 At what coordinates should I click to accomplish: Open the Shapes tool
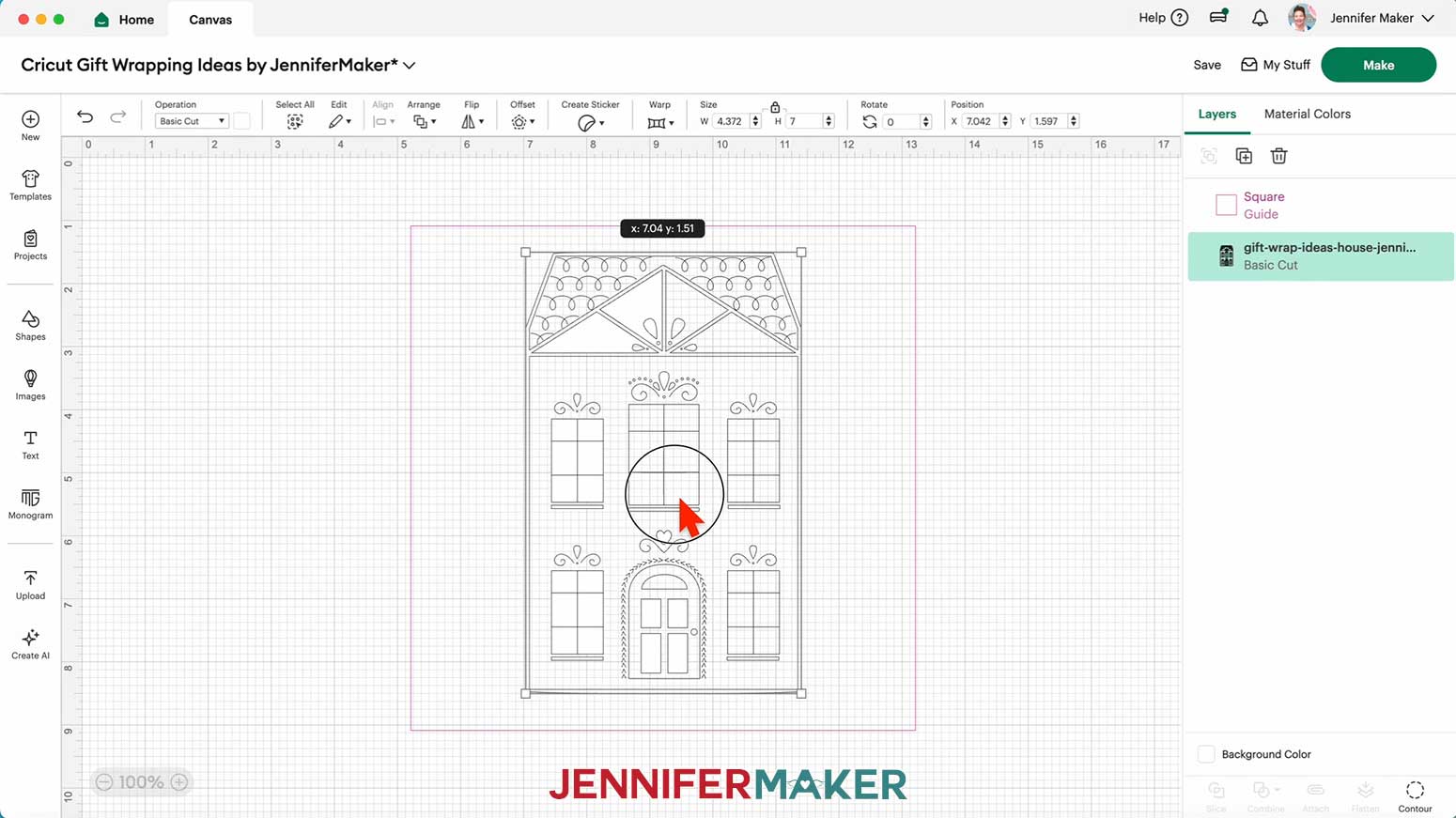[30, 326]
